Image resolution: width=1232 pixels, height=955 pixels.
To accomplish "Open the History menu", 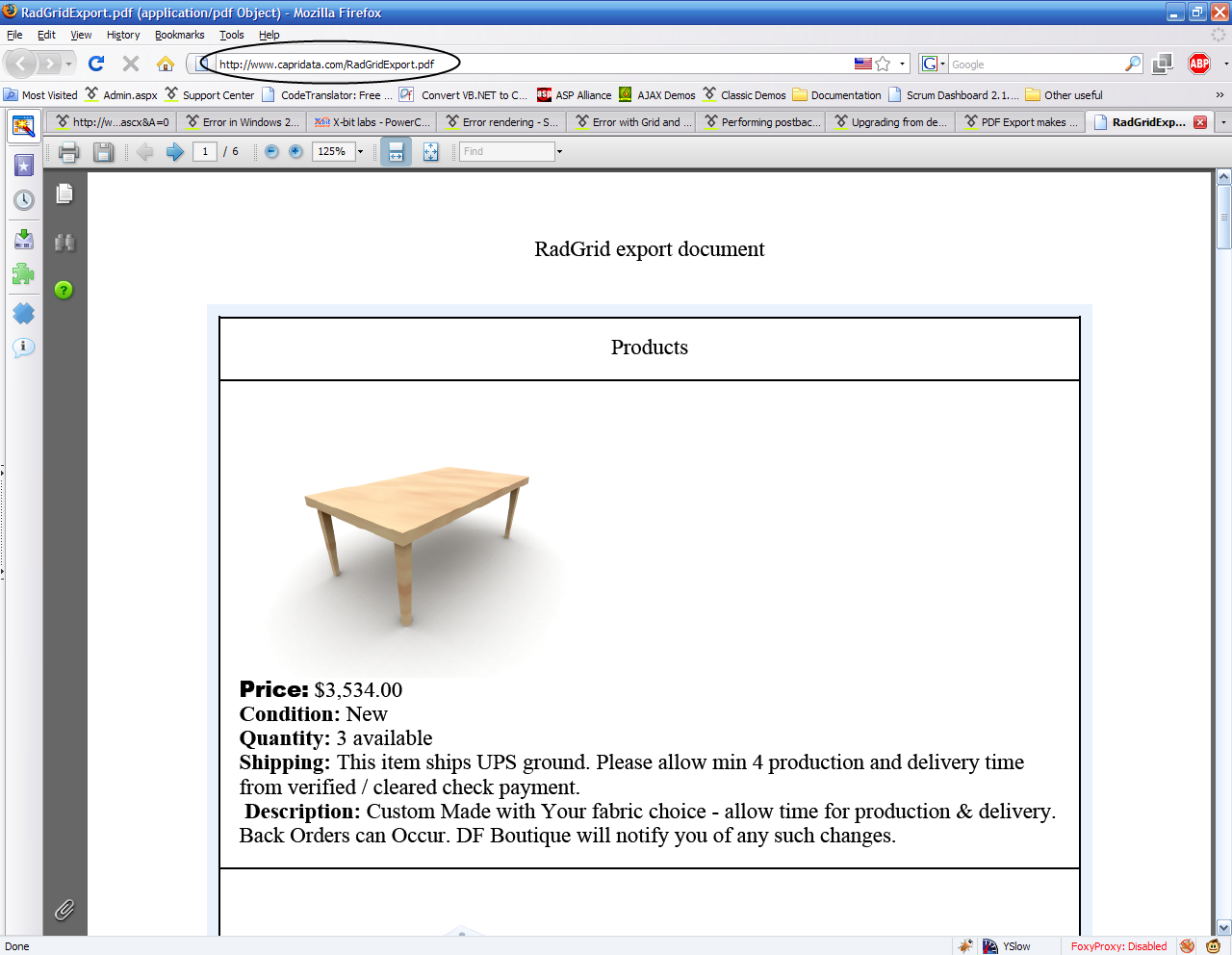I will [123, 35].
